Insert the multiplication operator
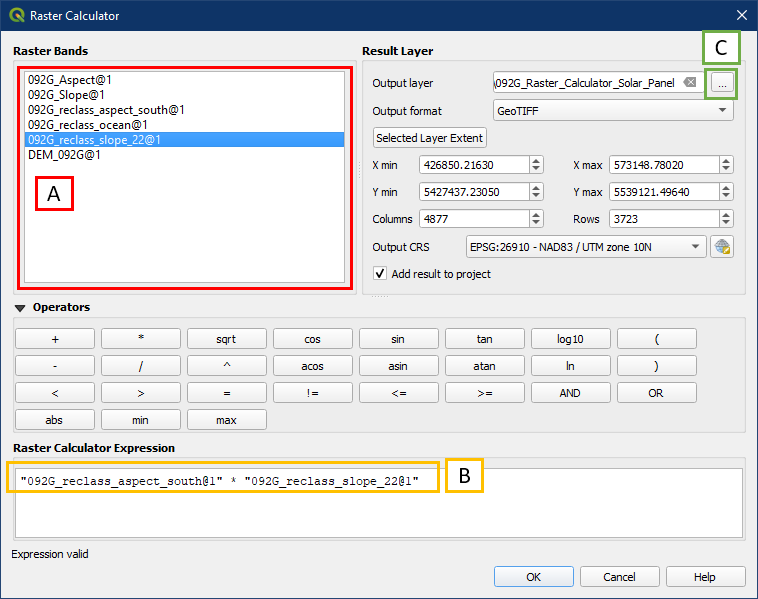Image resolution: width=758 pixels, height=599 pixels. (141, 339)
